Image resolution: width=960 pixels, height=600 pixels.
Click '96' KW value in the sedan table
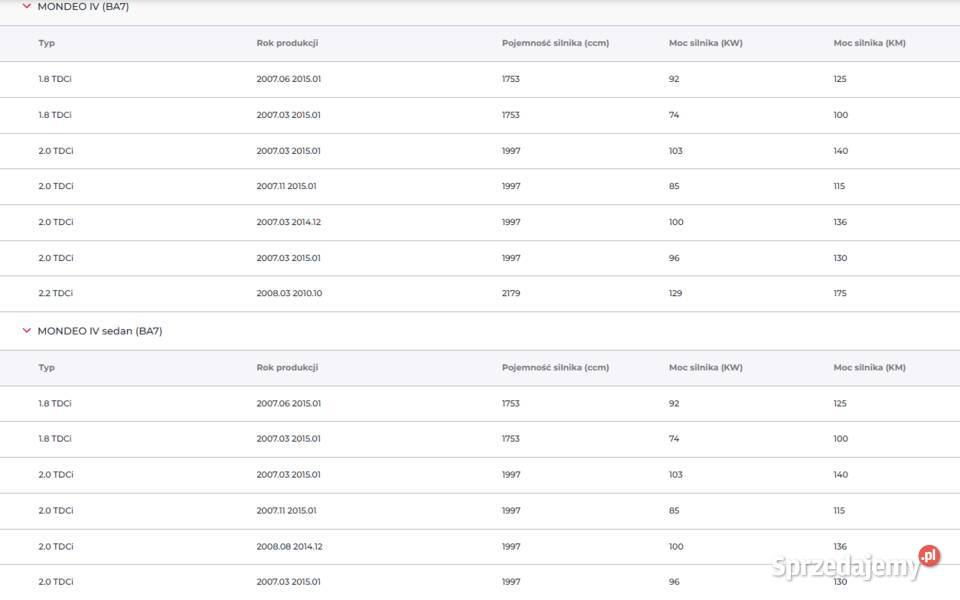(674, 582)
